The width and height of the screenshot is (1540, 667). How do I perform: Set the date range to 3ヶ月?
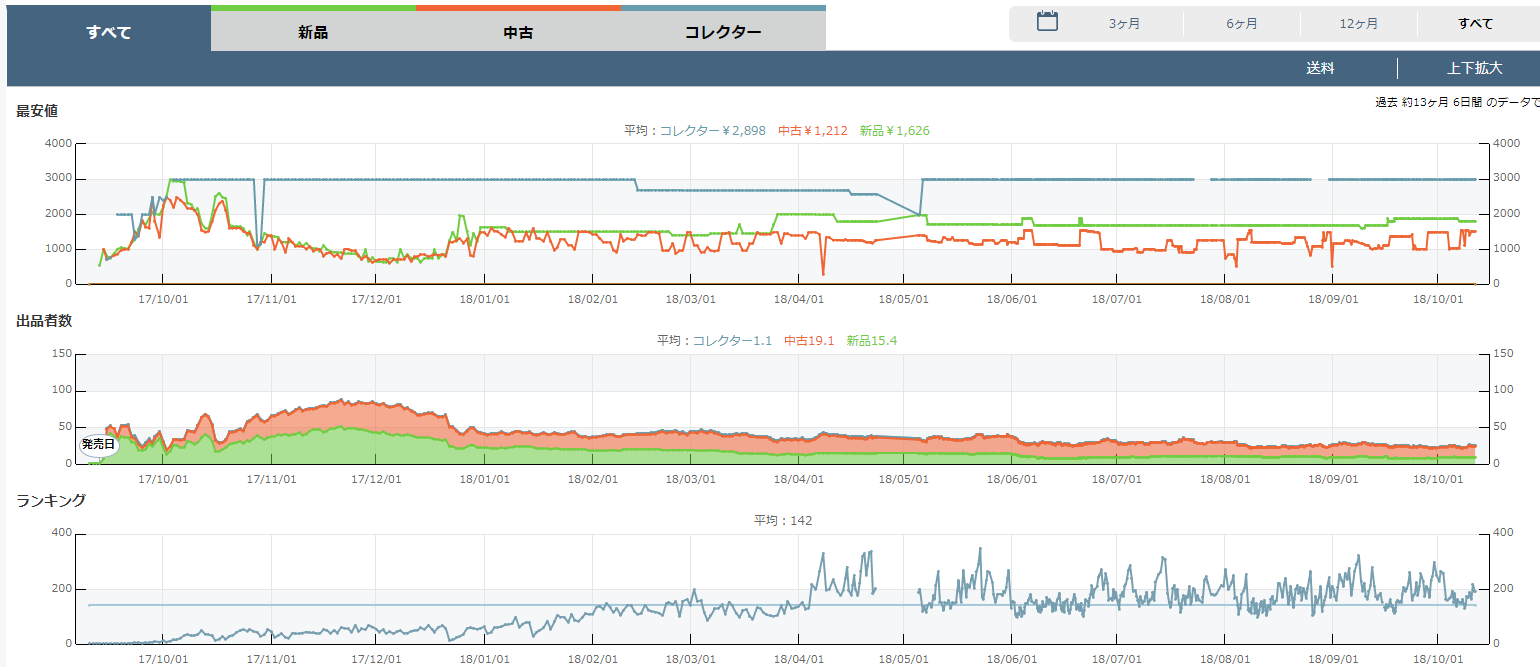click(1124, 24)
